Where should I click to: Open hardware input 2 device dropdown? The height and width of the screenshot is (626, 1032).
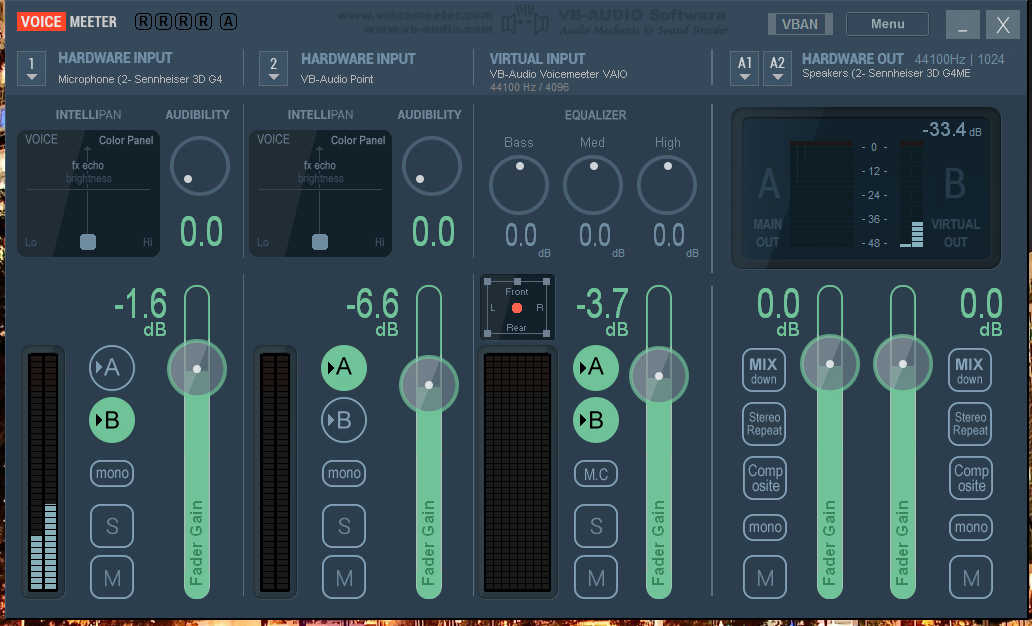(x=273, y=67)
